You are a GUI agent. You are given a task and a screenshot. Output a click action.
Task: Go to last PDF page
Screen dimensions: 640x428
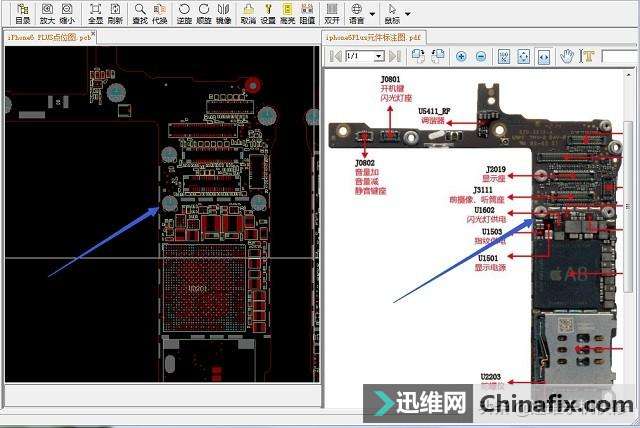pos(395,56)
